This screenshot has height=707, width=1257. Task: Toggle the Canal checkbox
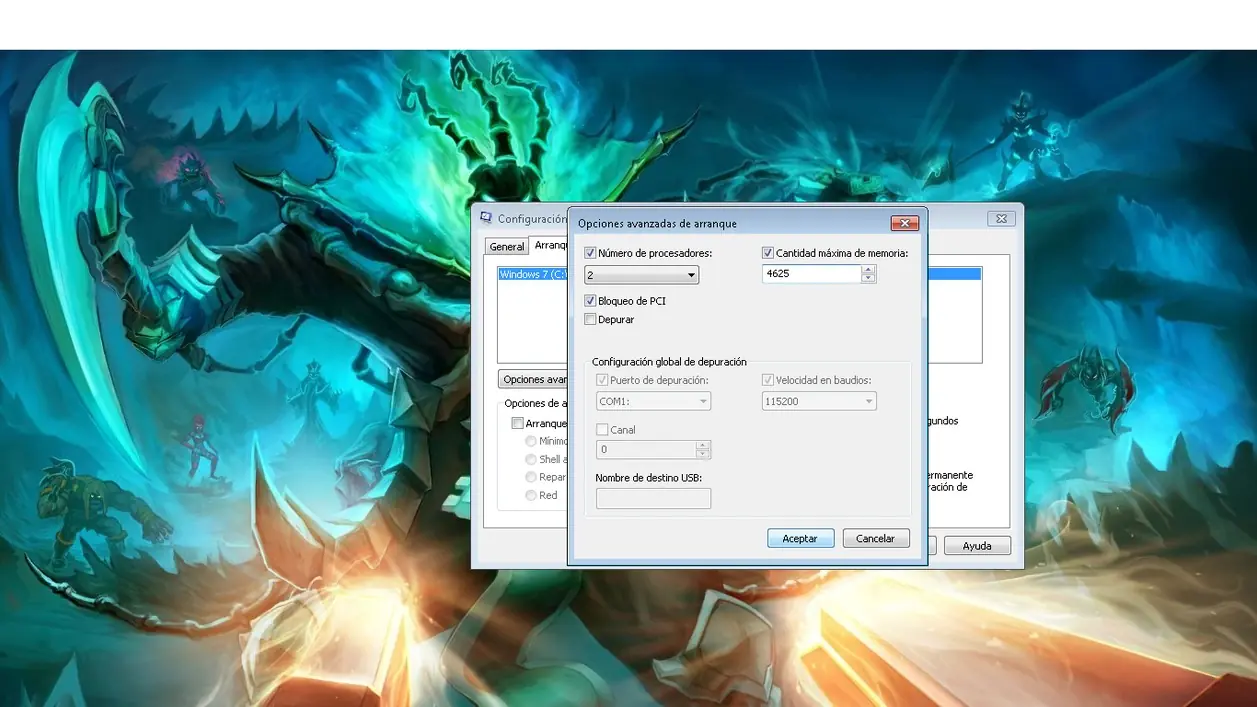tap(602, 430)
